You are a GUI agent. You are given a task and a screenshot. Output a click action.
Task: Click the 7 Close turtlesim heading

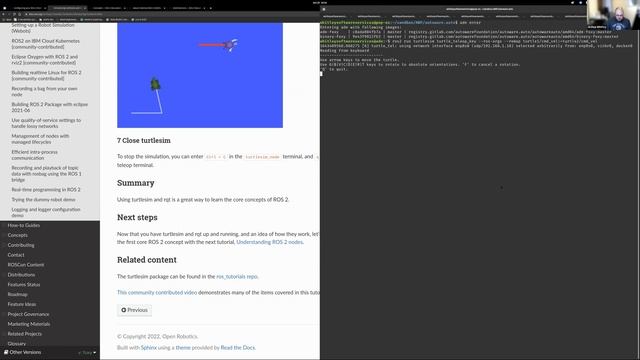[144, 140]
